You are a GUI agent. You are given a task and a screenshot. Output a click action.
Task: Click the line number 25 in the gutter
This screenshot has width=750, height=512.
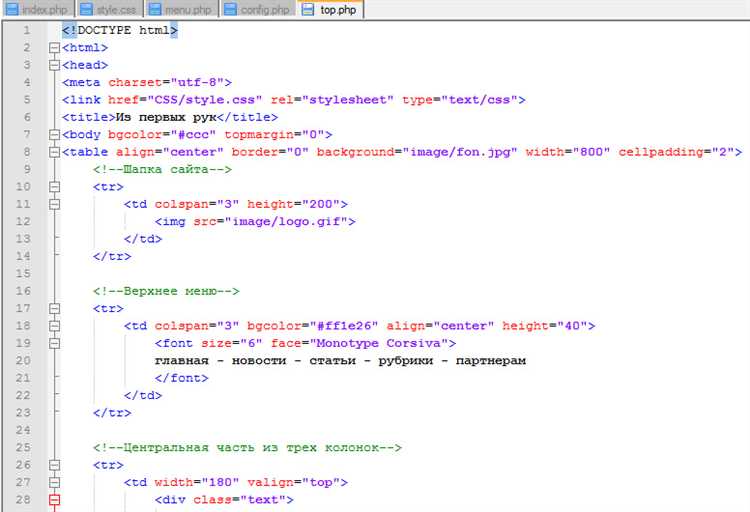point(24,447)
